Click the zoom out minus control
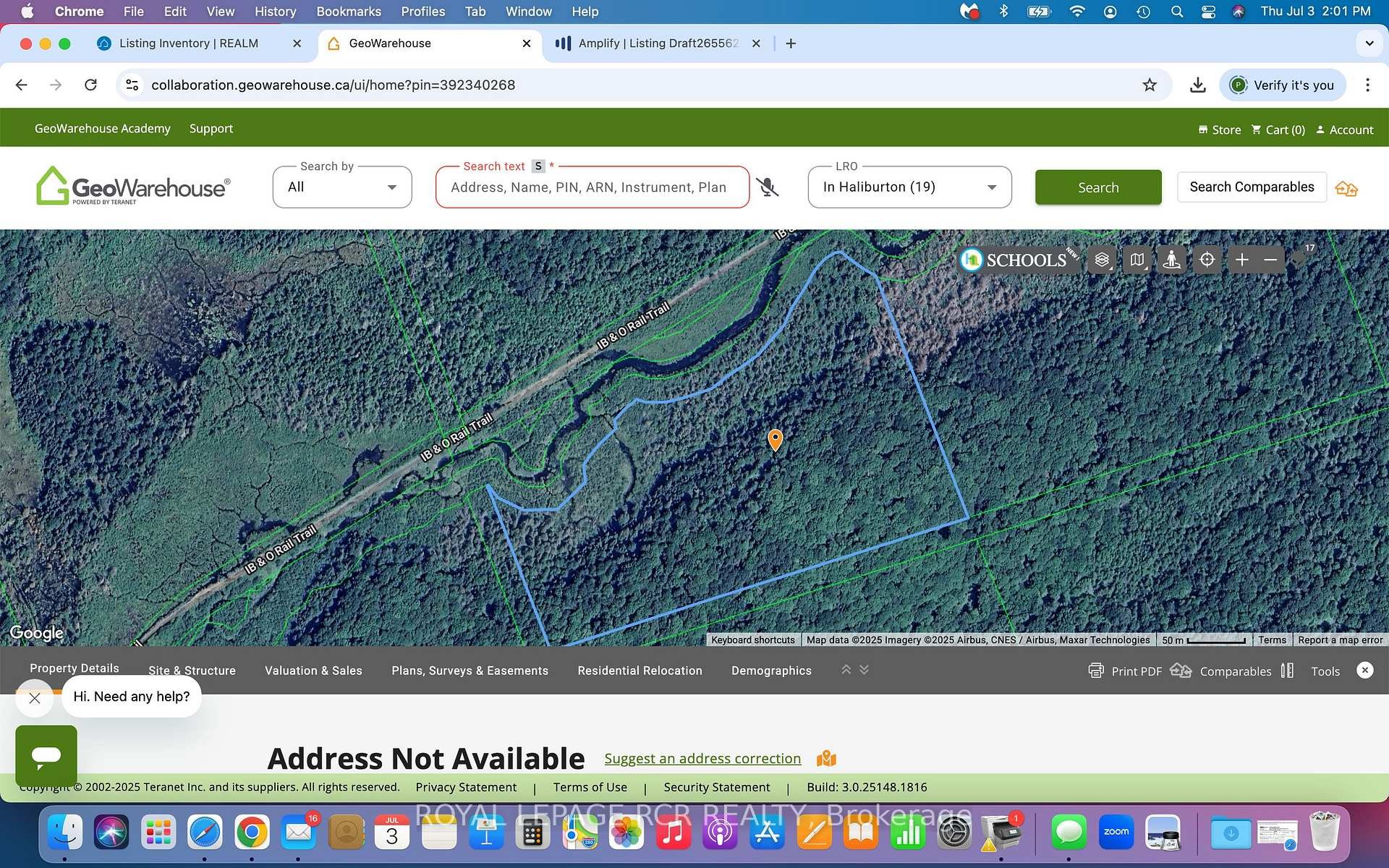This screenshot has width=1389, height=868. pos(1270,259)
